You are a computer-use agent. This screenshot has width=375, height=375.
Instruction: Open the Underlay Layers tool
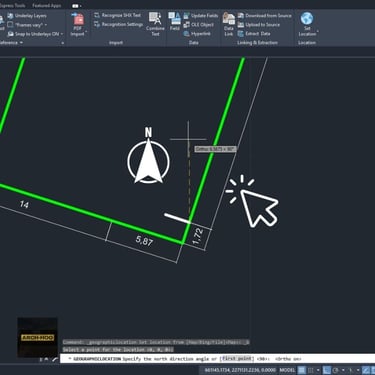[x=27, y=16]
